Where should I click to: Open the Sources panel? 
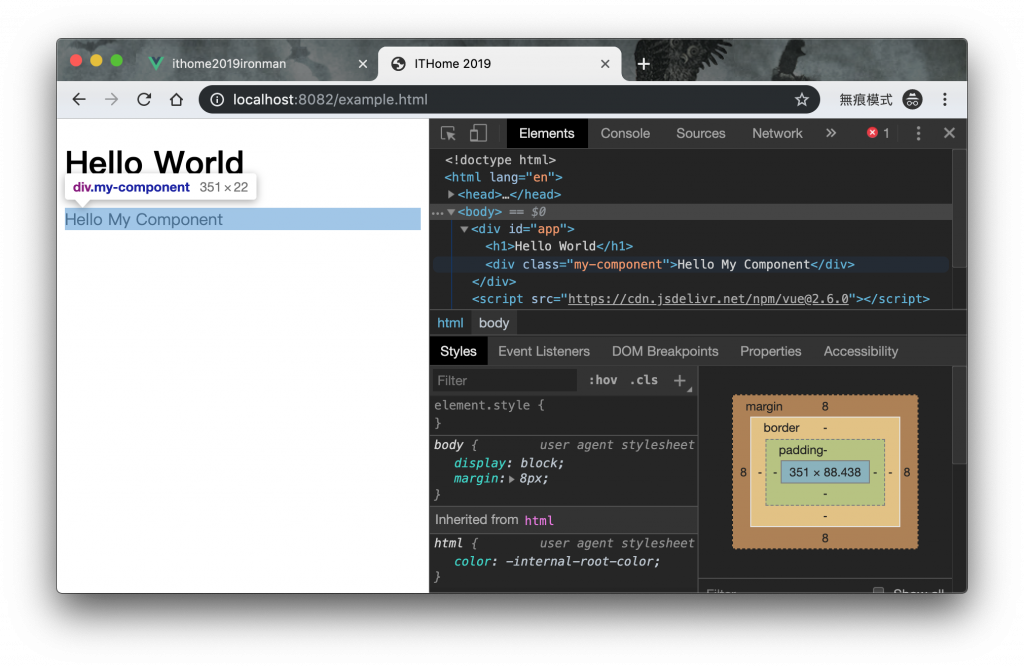pyautogui.click(x=701, y=133)
